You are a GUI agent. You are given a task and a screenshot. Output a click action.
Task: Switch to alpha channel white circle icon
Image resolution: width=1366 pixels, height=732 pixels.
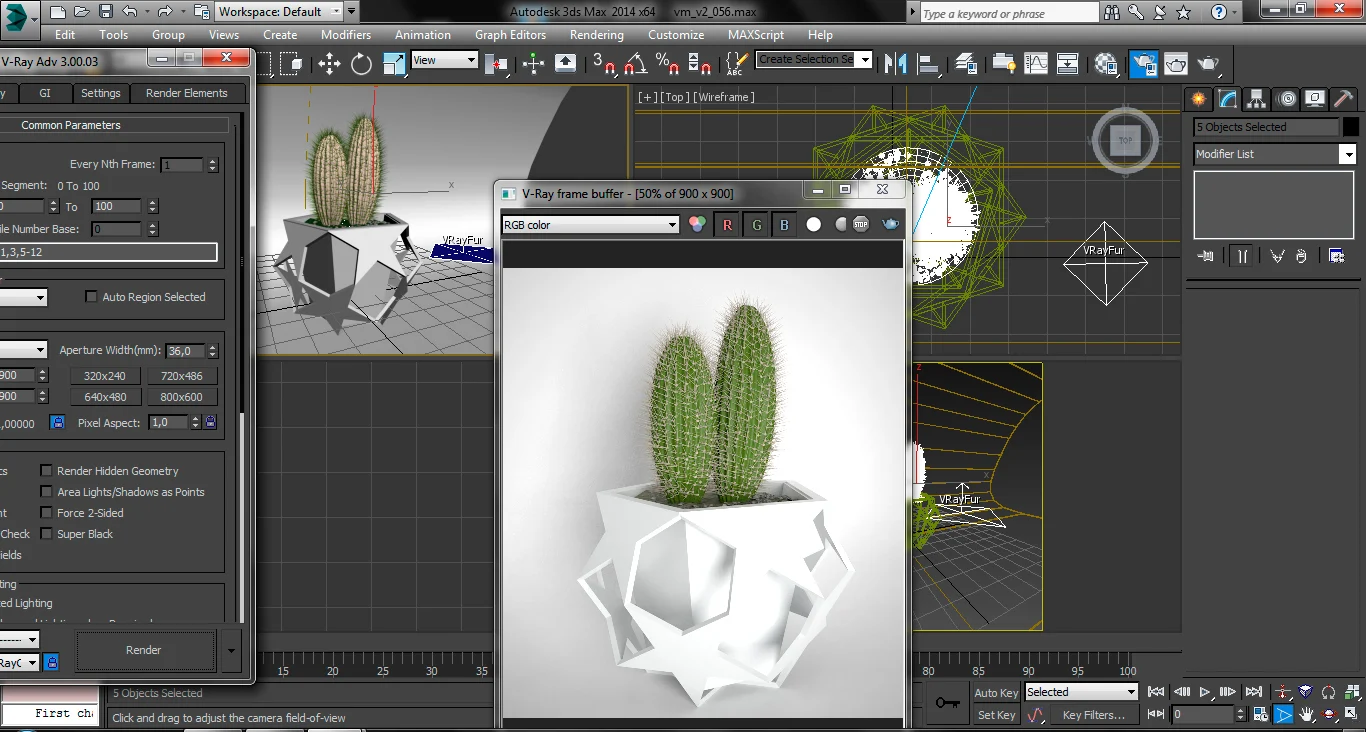pos(814,225)
